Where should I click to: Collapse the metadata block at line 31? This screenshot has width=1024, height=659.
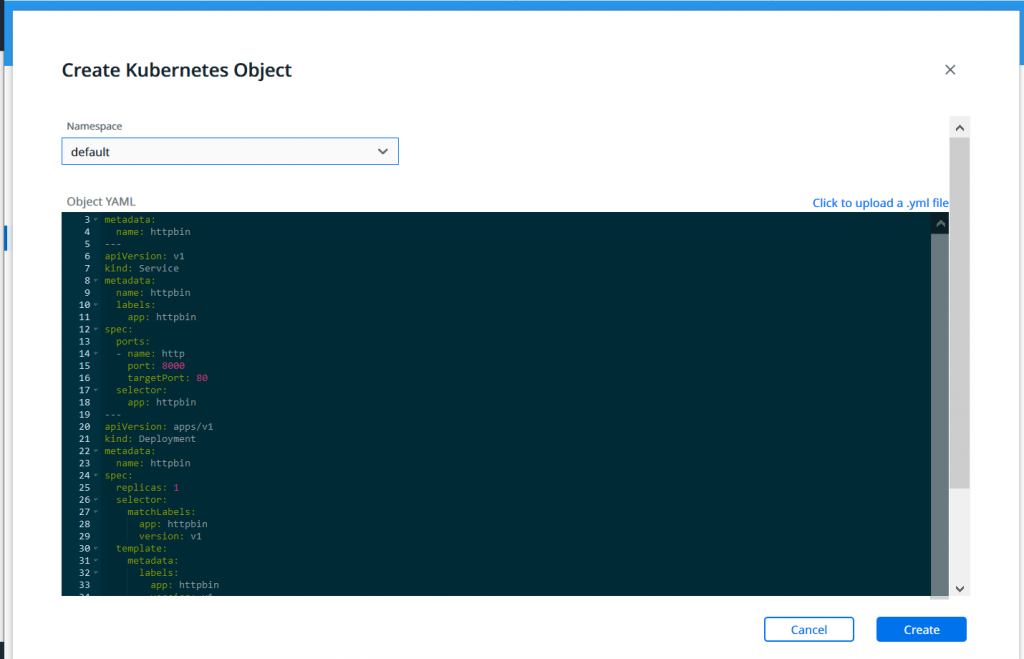(x=96, y=561)
